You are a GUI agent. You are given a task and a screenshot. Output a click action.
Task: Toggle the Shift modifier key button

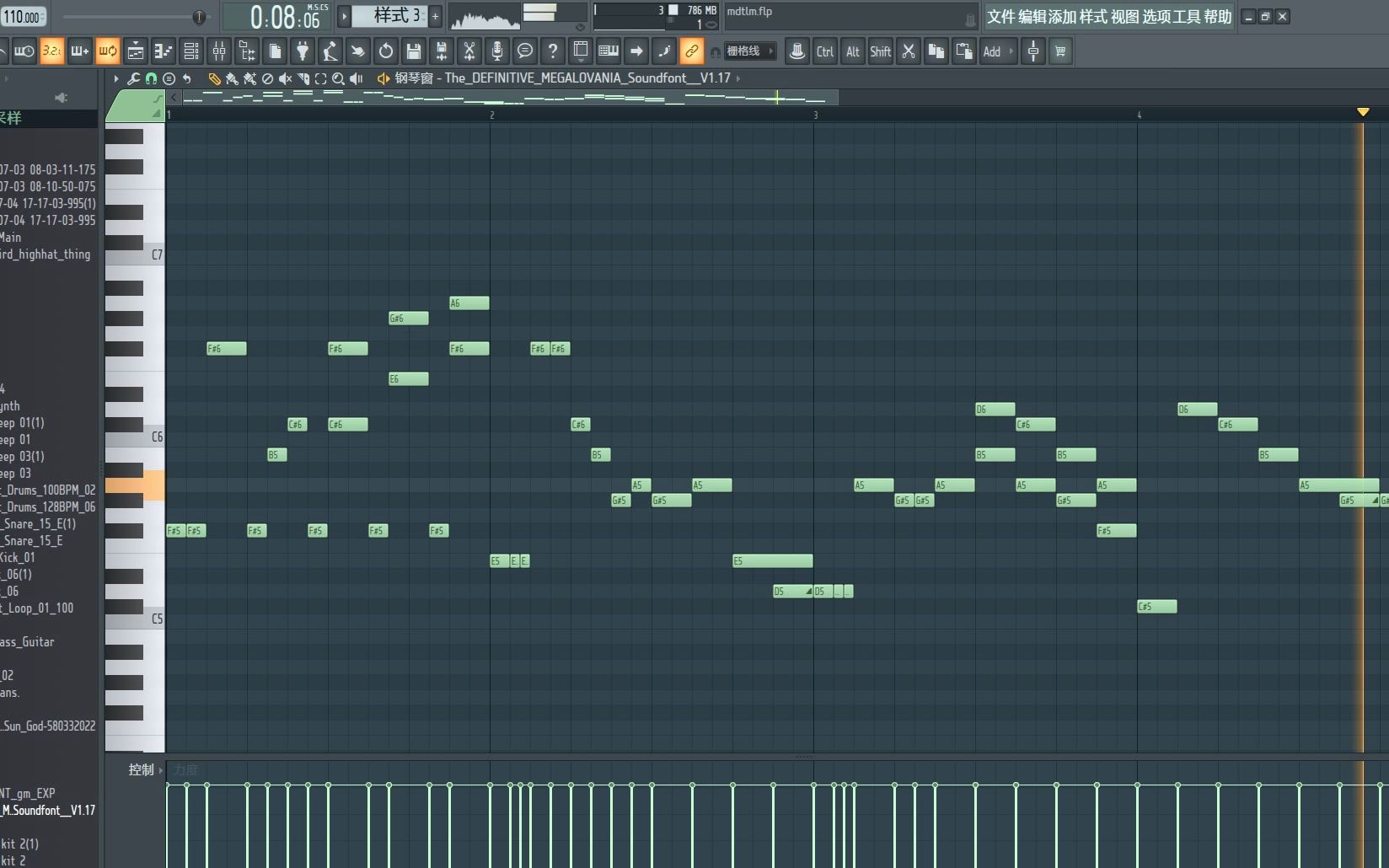[881, 51]
